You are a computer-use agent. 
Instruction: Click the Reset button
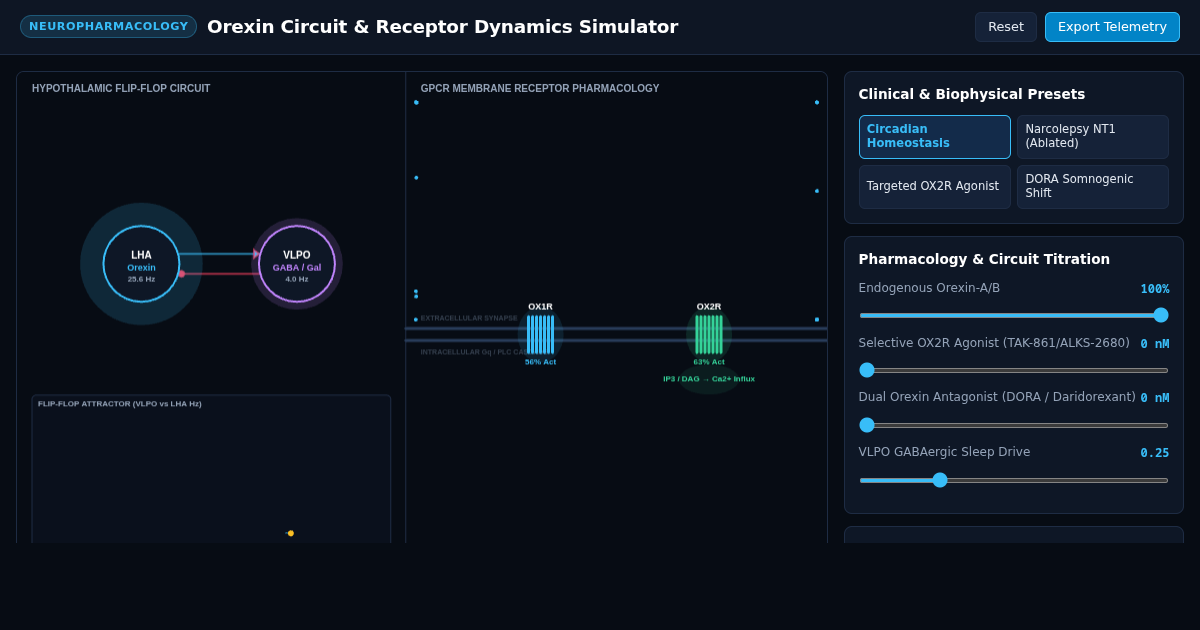pyautogui.click(x=1005, y=27)
